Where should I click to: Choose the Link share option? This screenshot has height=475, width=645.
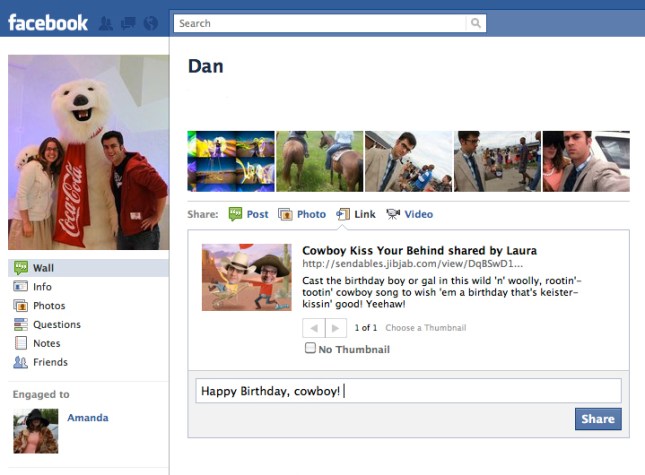coord(356,214)
